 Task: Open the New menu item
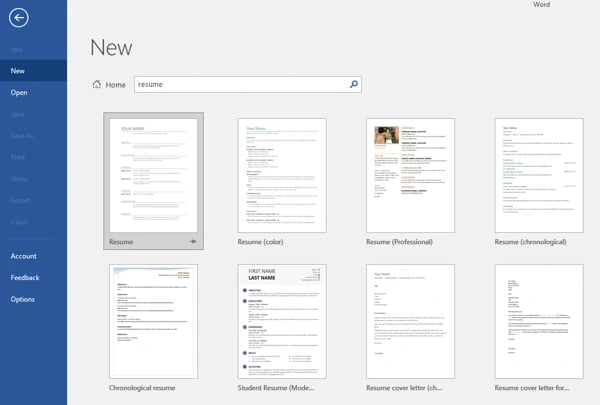coord(19,71)
